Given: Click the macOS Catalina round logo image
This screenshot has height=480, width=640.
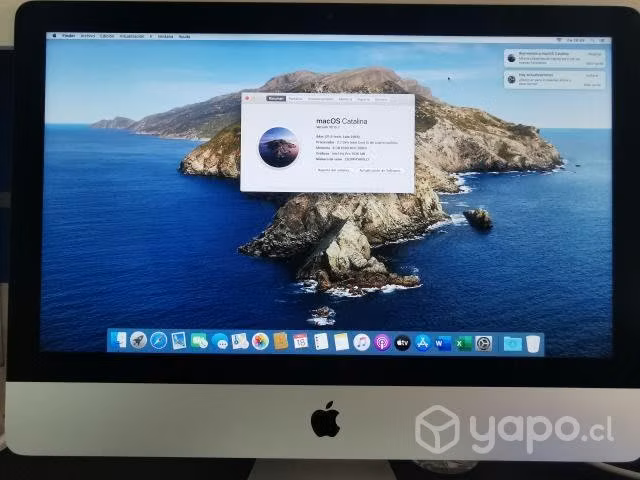Looking at the screenshot, I should (x=279, y=147).
